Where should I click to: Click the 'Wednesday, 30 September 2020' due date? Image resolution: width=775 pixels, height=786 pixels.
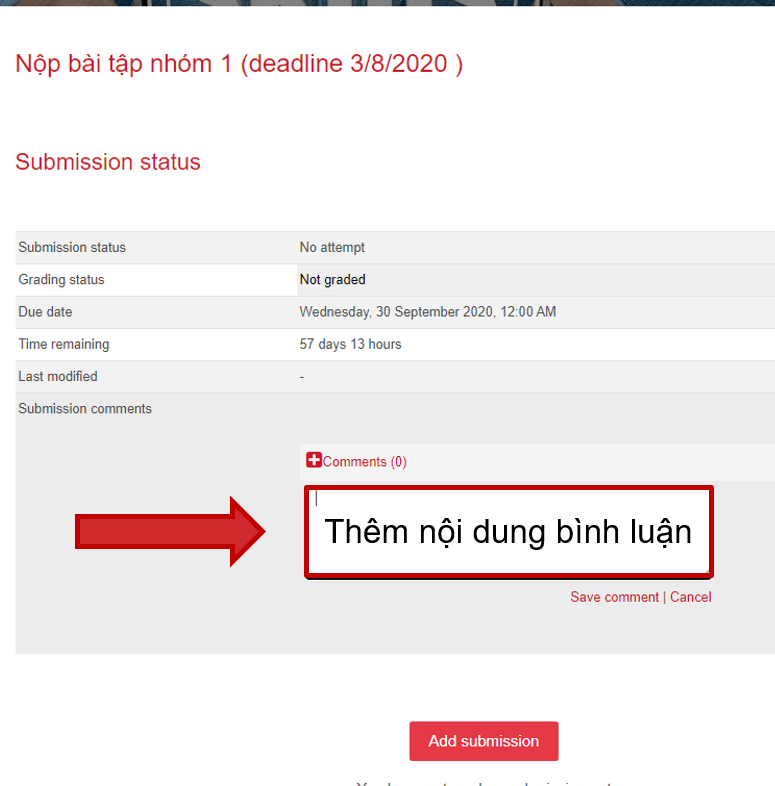pyautogui.click(x=427, y=312)
